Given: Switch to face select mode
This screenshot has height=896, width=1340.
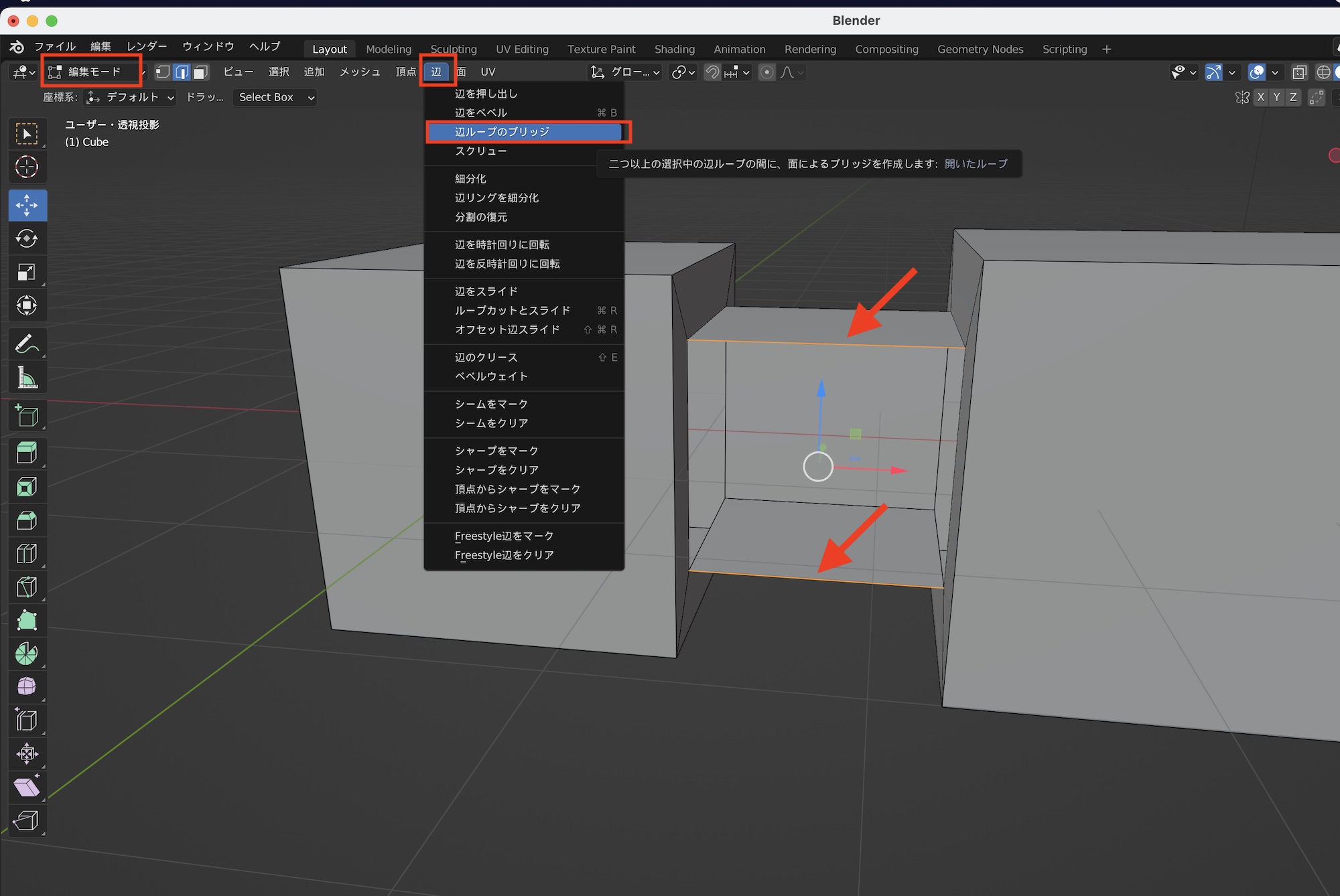Looking at the screenshot, I should pyautogui.click(x=200, y=72).
